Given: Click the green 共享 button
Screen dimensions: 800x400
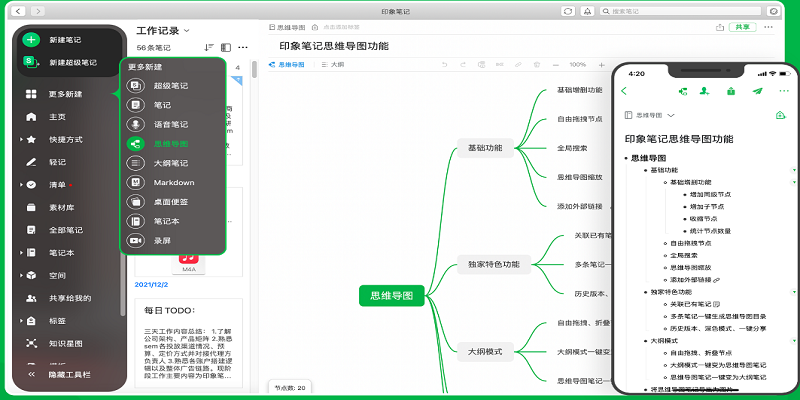Looking at the screenshot, I should click(x=742, y=27).
